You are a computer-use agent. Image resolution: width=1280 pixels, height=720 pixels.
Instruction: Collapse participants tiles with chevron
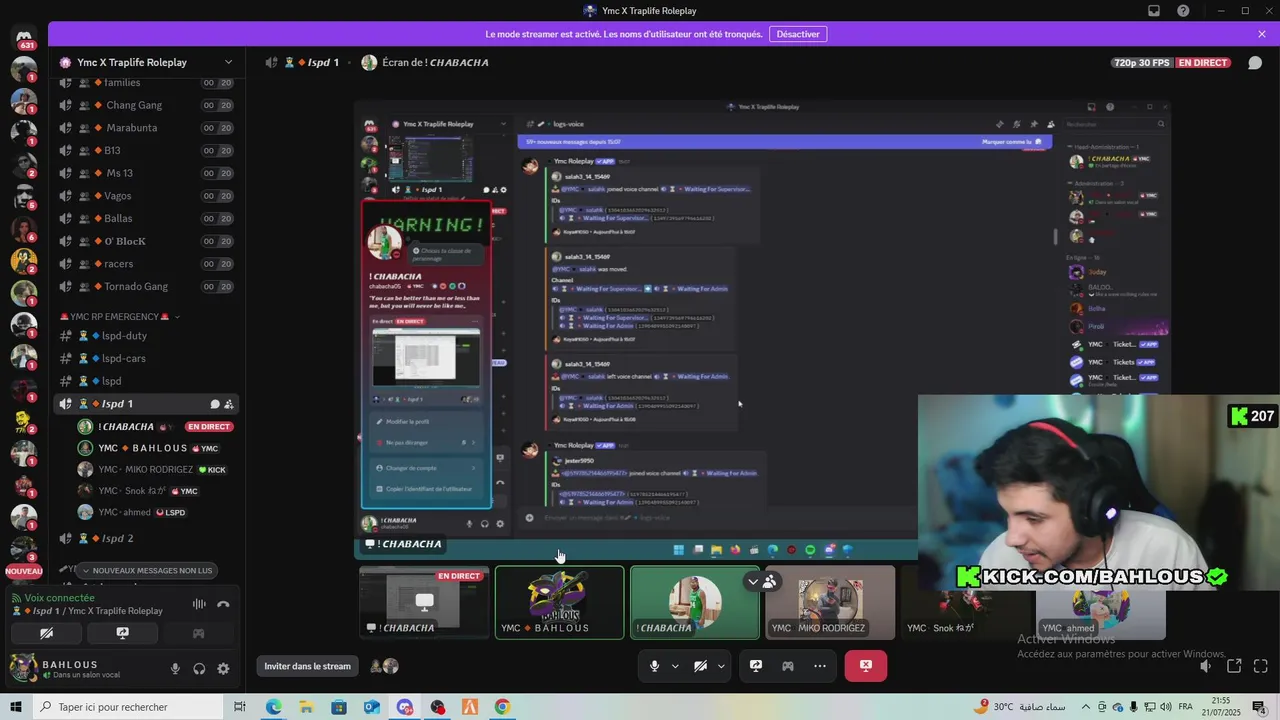[753, 581]
